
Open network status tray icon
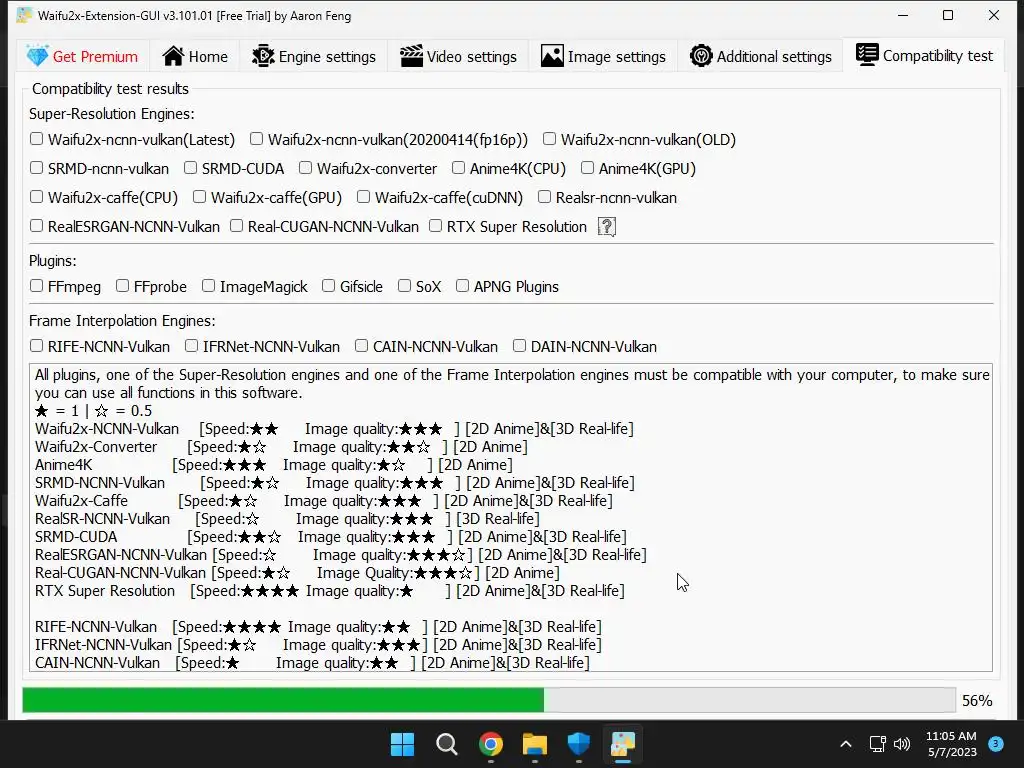pyautogui.click(x=878, y=744)
